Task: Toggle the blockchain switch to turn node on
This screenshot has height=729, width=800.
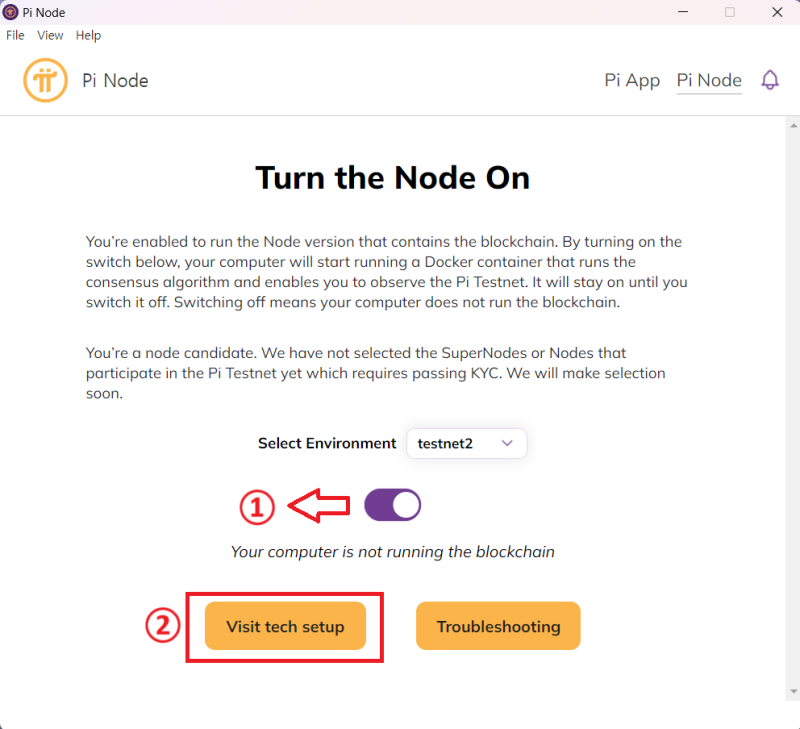Action: [392, 504]
